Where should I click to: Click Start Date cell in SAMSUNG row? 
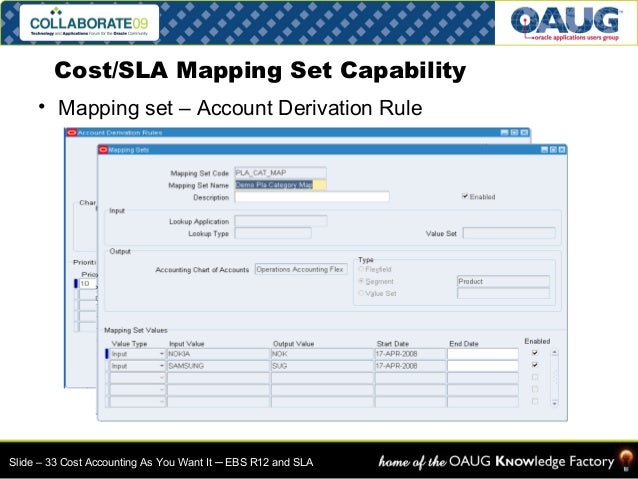tap(410, 366)
